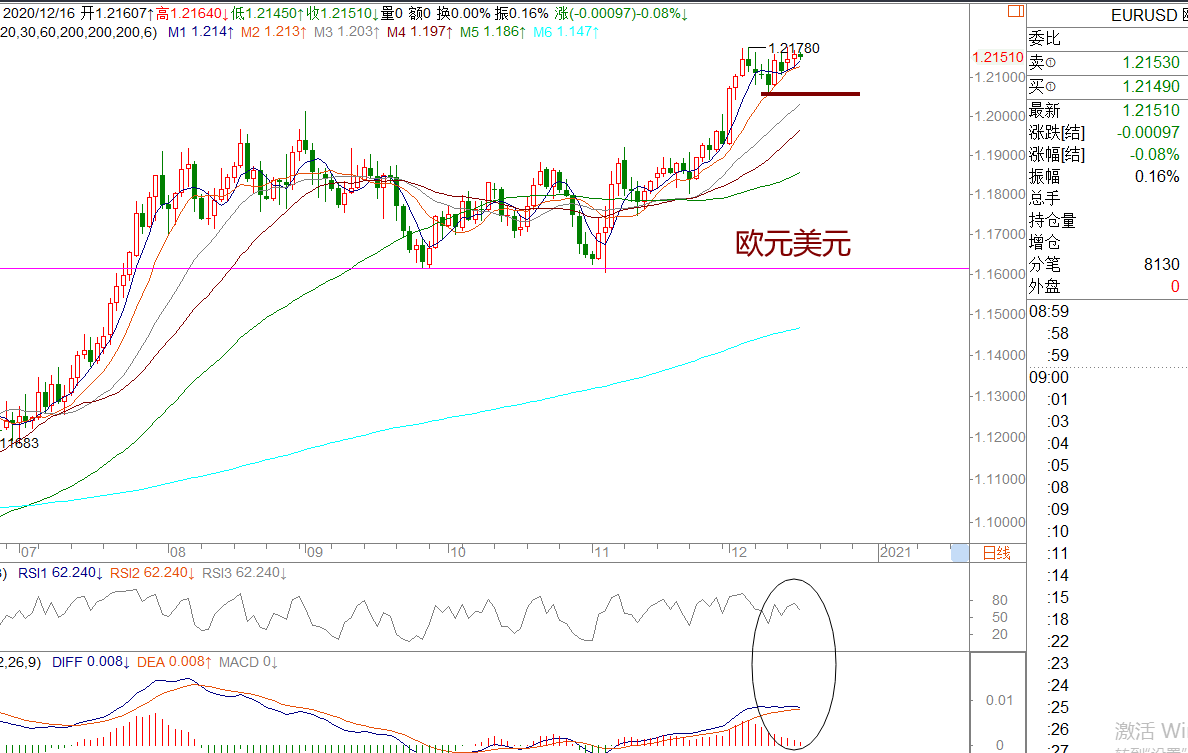The image size is (1188, 753).
Task: Click the 涨幅[结] value -0.08%
Action: [x=1155, y=155]
